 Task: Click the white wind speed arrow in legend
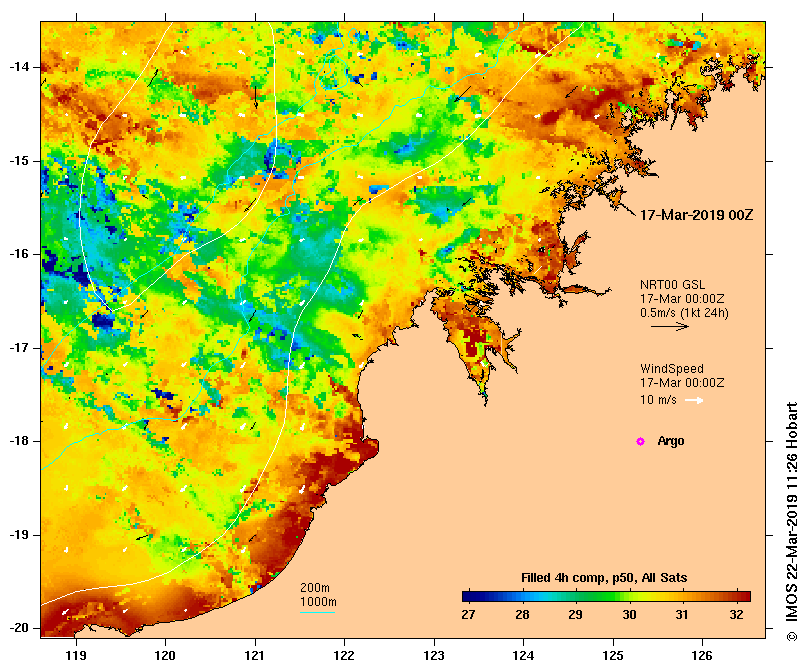click(x=694, y=400)
